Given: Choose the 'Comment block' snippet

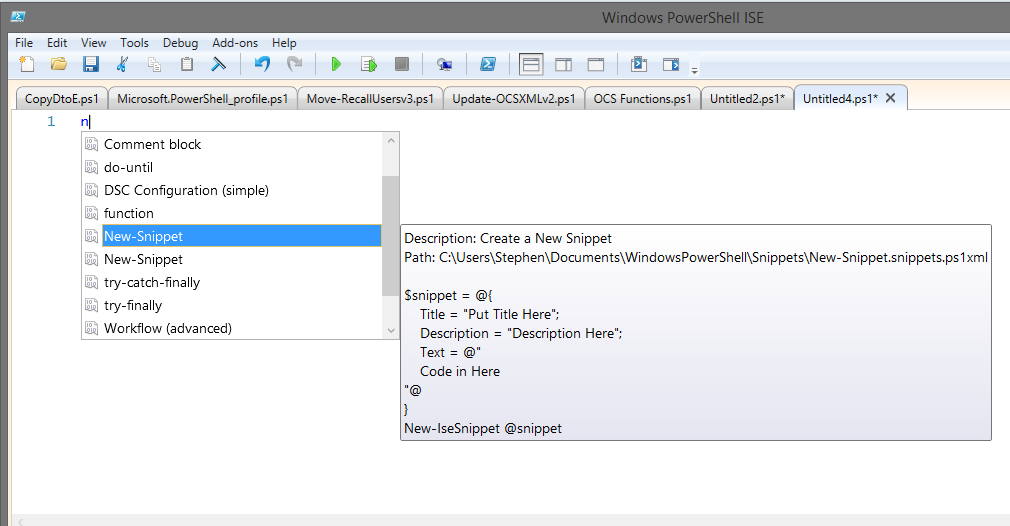Looking at the screenshot, I should click(x=232, y=144).
